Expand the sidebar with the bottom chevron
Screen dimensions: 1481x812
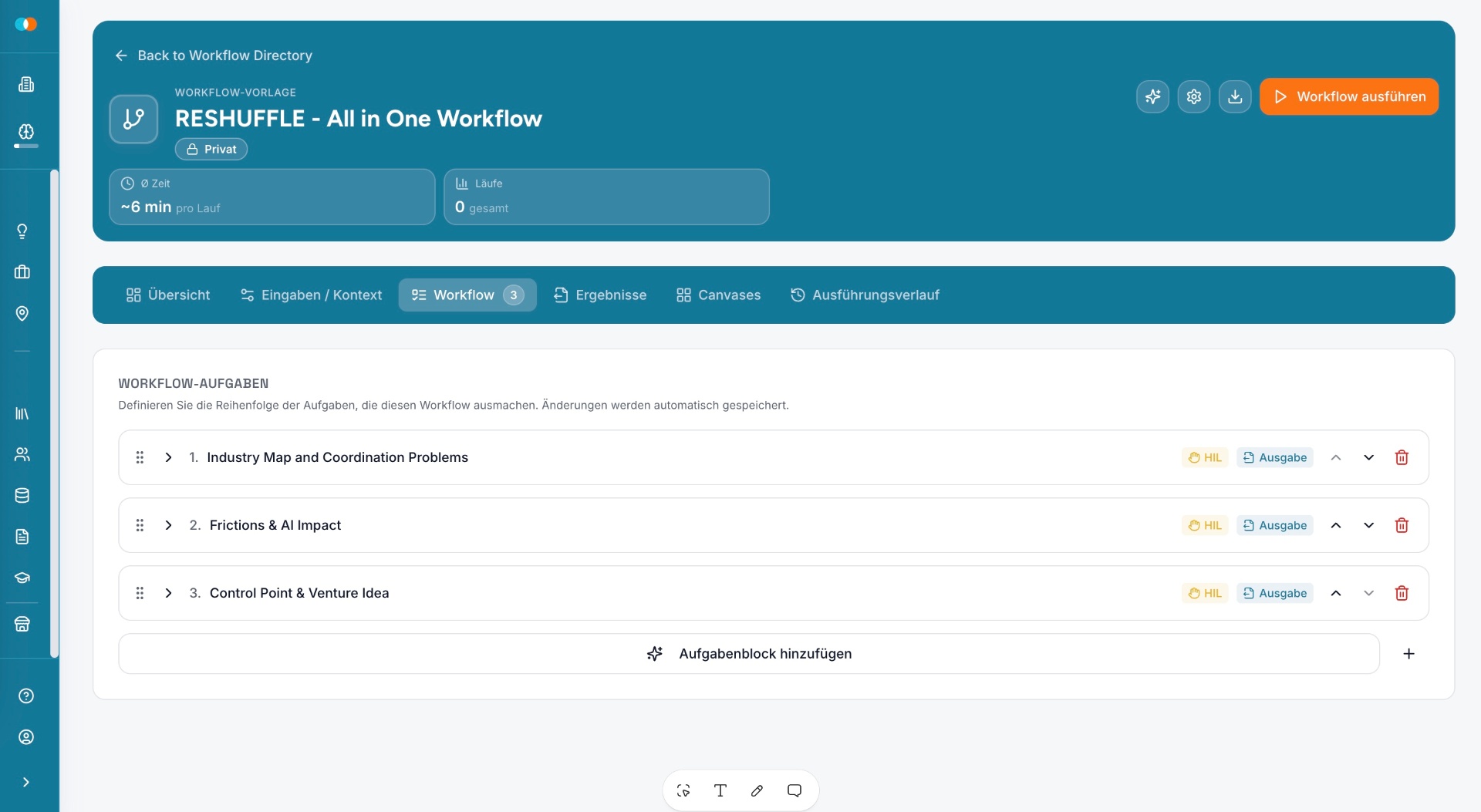[x=26, y=782]
